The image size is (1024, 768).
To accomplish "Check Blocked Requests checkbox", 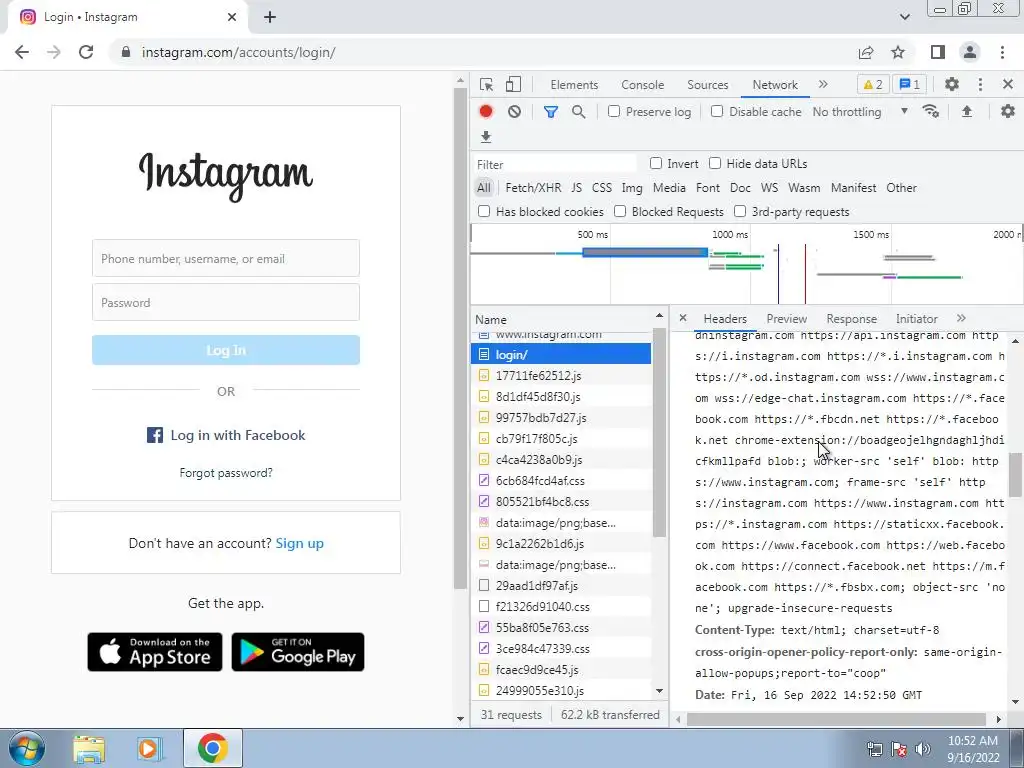I will [620, 212].
